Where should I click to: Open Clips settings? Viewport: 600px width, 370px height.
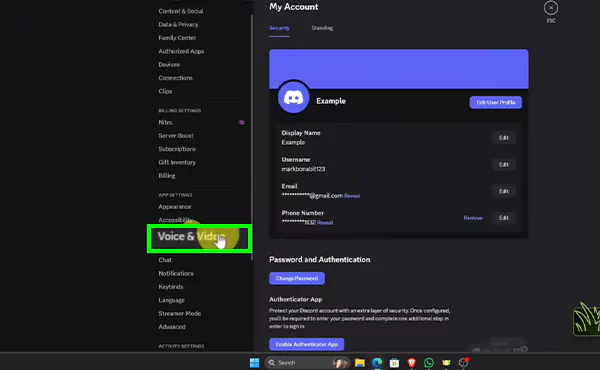(x=165, y=91)
